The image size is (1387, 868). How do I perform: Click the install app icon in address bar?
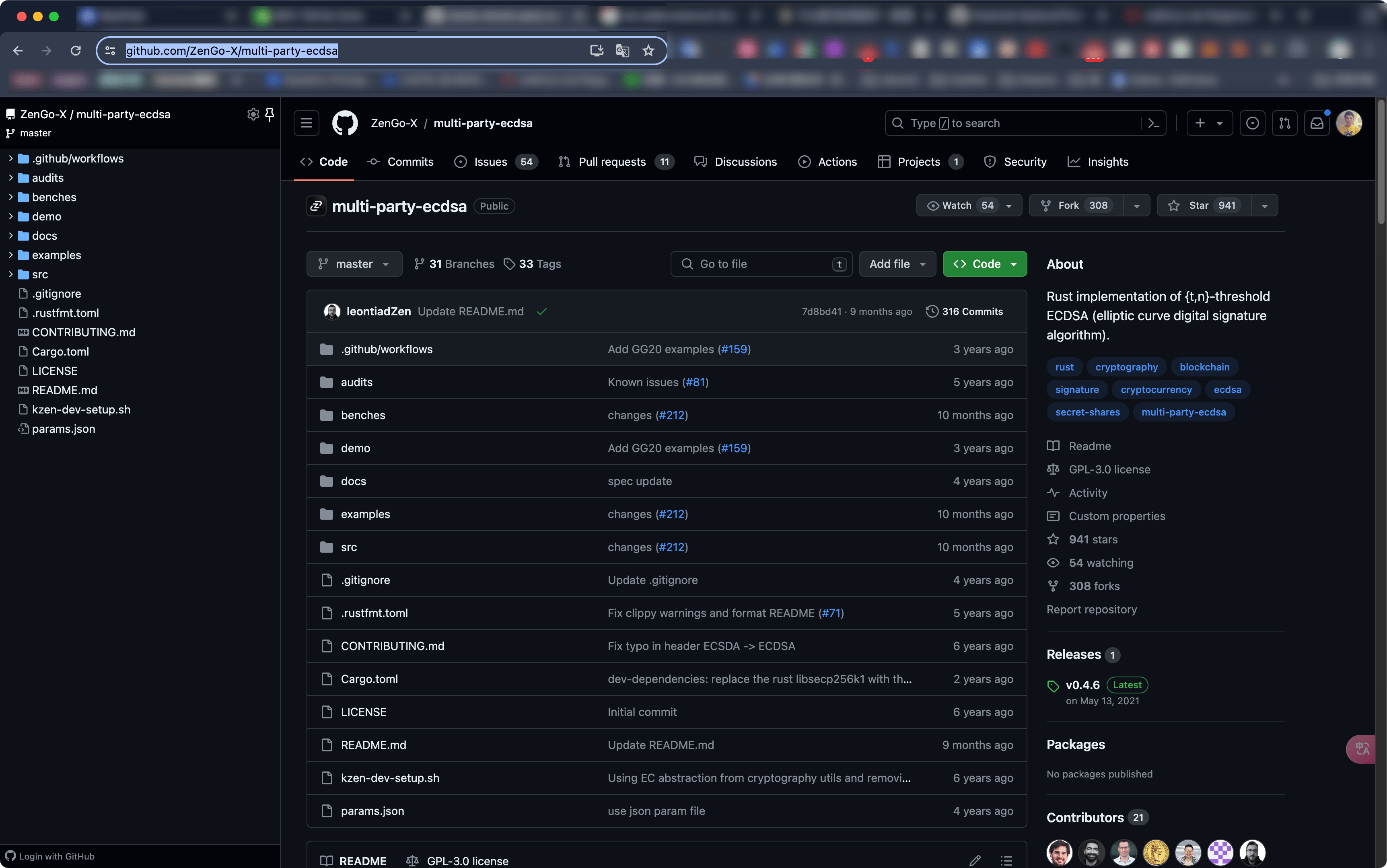pos(597,51)
